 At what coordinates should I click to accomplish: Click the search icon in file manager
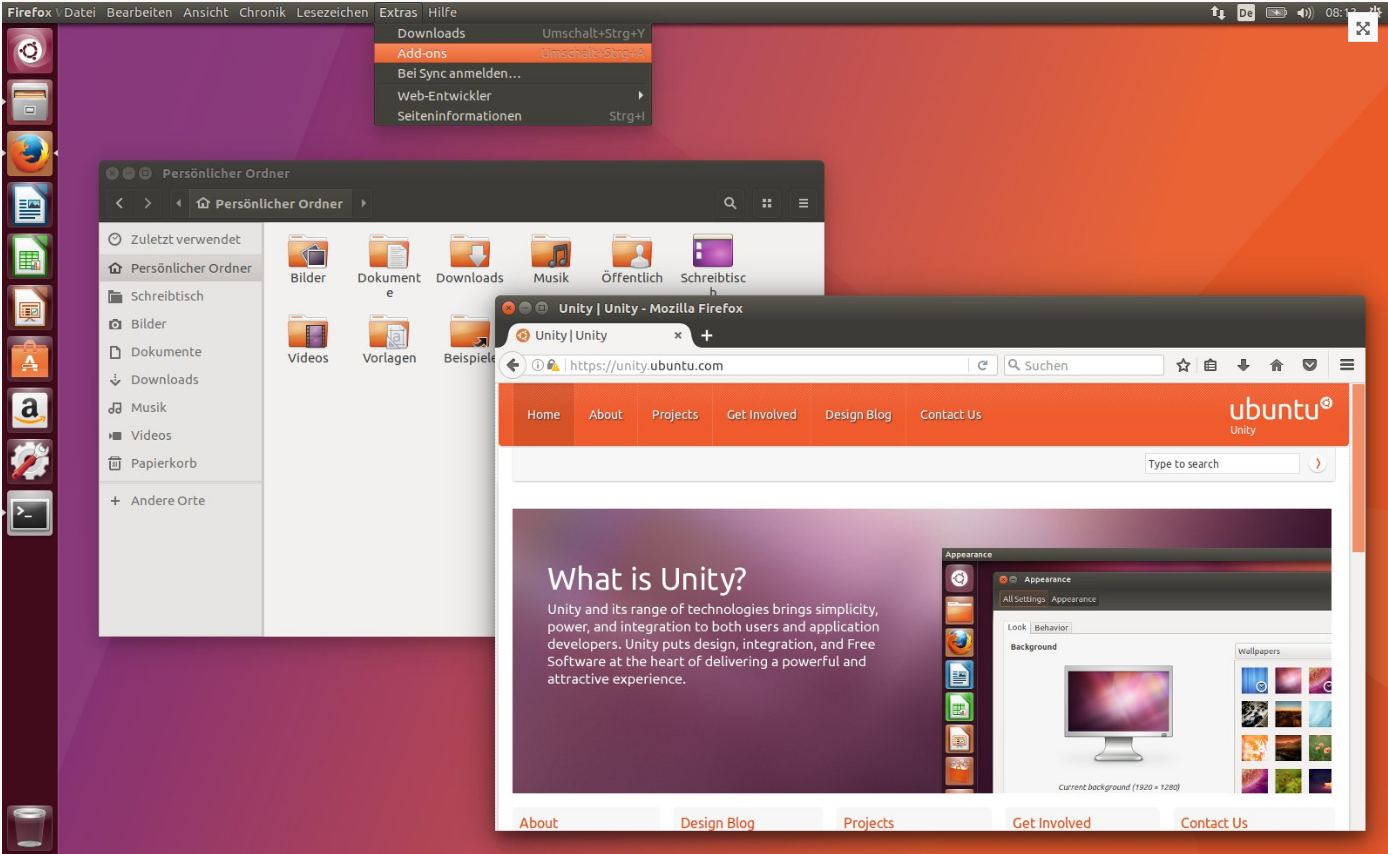pyautogui.click(x=730, y=203)
